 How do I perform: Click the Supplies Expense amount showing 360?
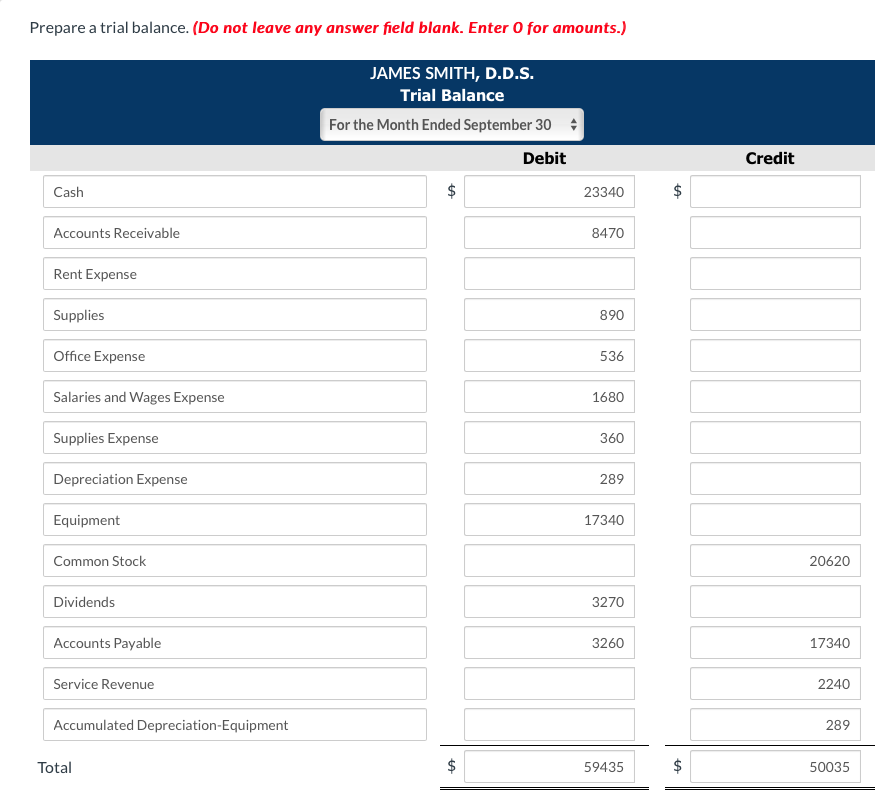tap(549, 437)
